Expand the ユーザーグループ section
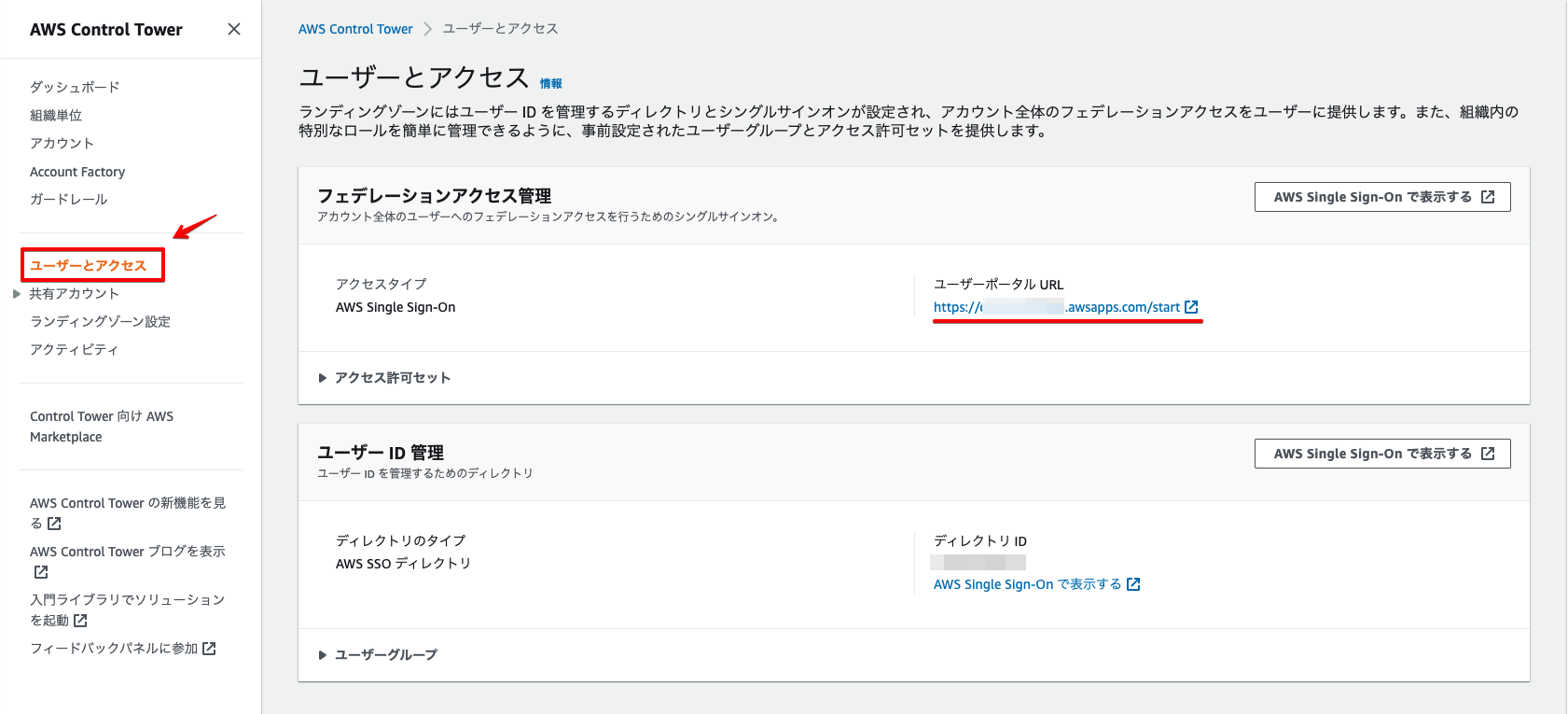This screenshot has height=714, width=1568. (378, 655)
